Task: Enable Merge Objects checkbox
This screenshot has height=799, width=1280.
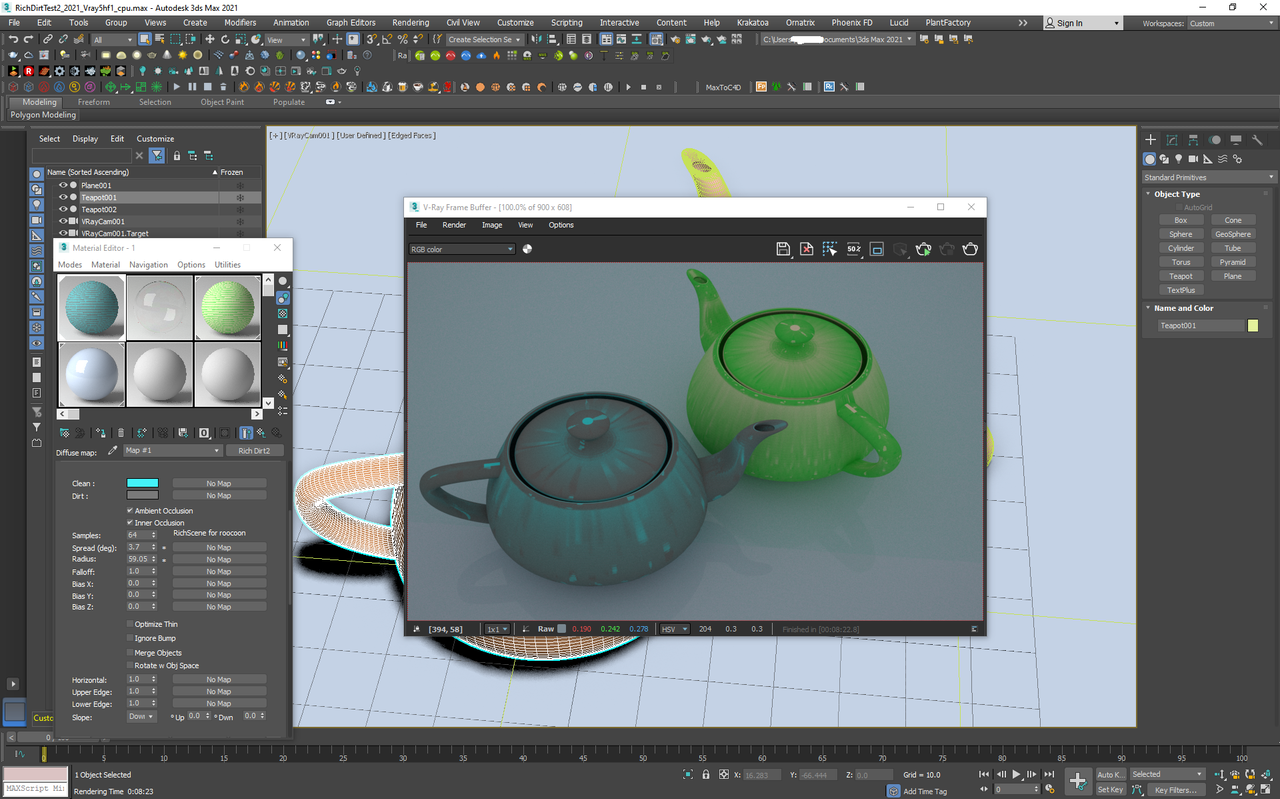Action: [130, 653]
